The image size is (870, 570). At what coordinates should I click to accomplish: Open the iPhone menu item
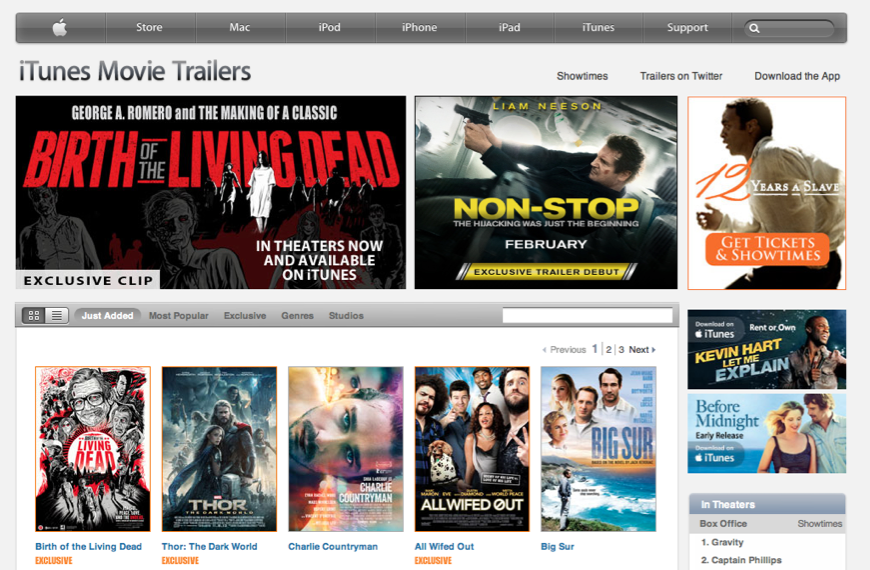[419, 27]
